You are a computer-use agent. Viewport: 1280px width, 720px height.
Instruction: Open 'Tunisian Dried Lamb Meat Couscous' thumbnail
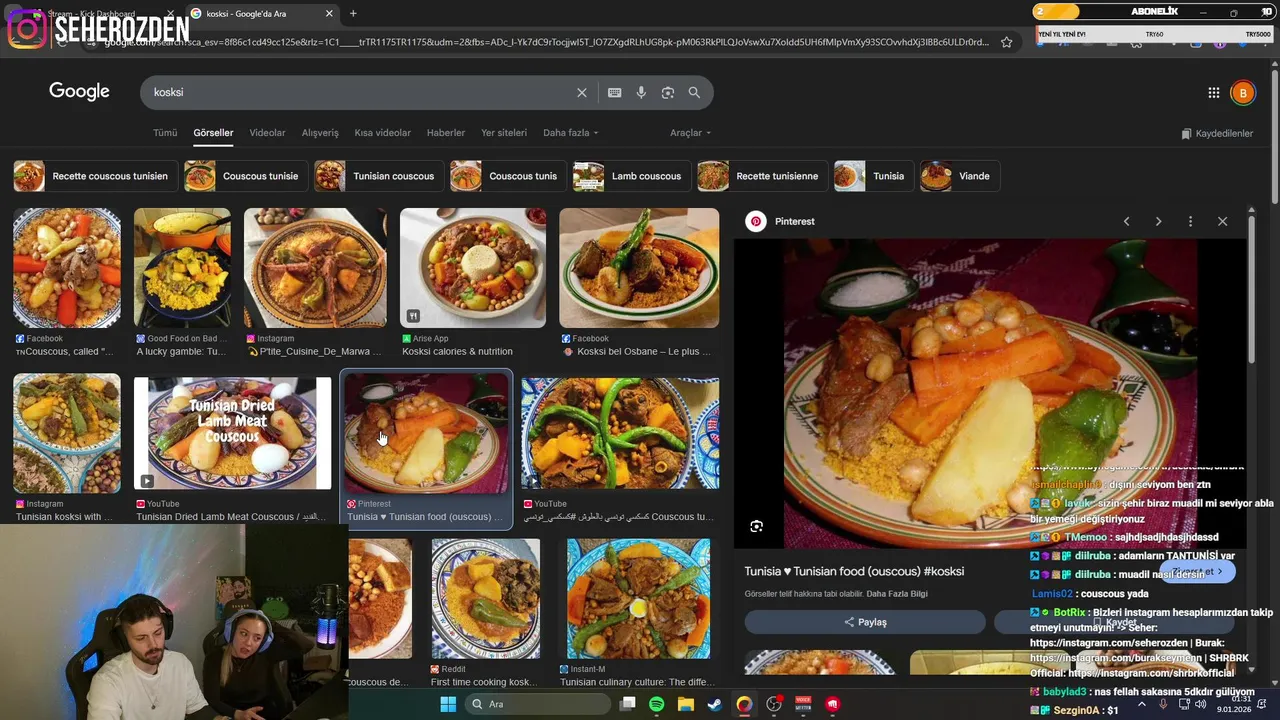pos(232,433)
